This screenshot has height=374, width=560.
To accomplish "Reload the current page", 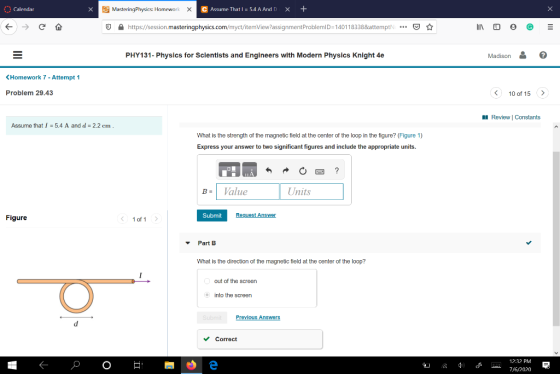I will [x=42, y=27].
